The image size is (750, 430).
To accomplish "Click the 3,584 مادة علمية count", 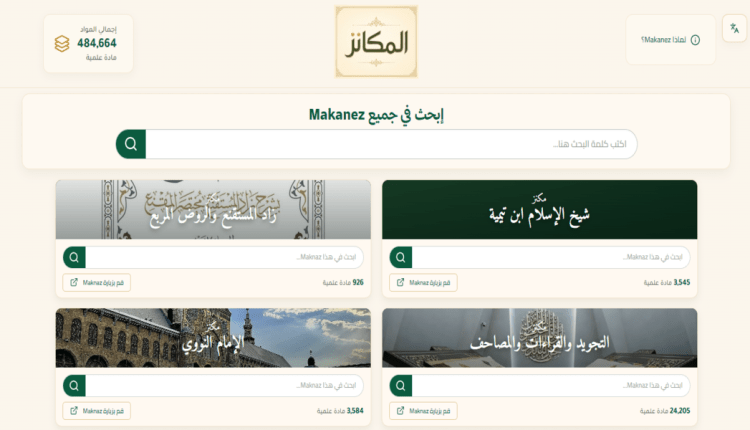I will pos(340,411).
